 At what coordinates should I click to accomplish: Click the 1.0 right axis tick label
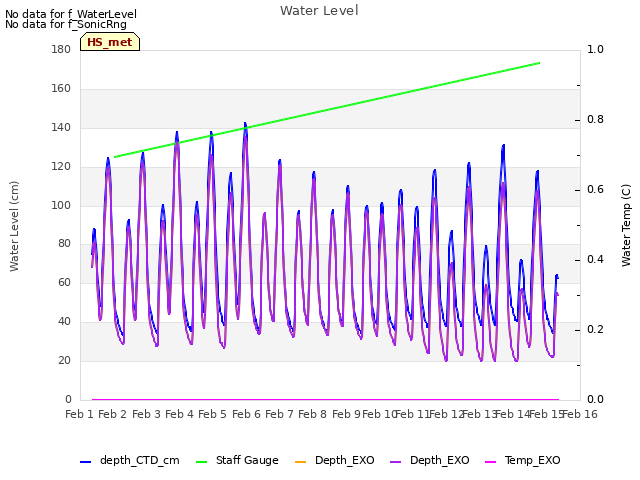coord(595,49)
